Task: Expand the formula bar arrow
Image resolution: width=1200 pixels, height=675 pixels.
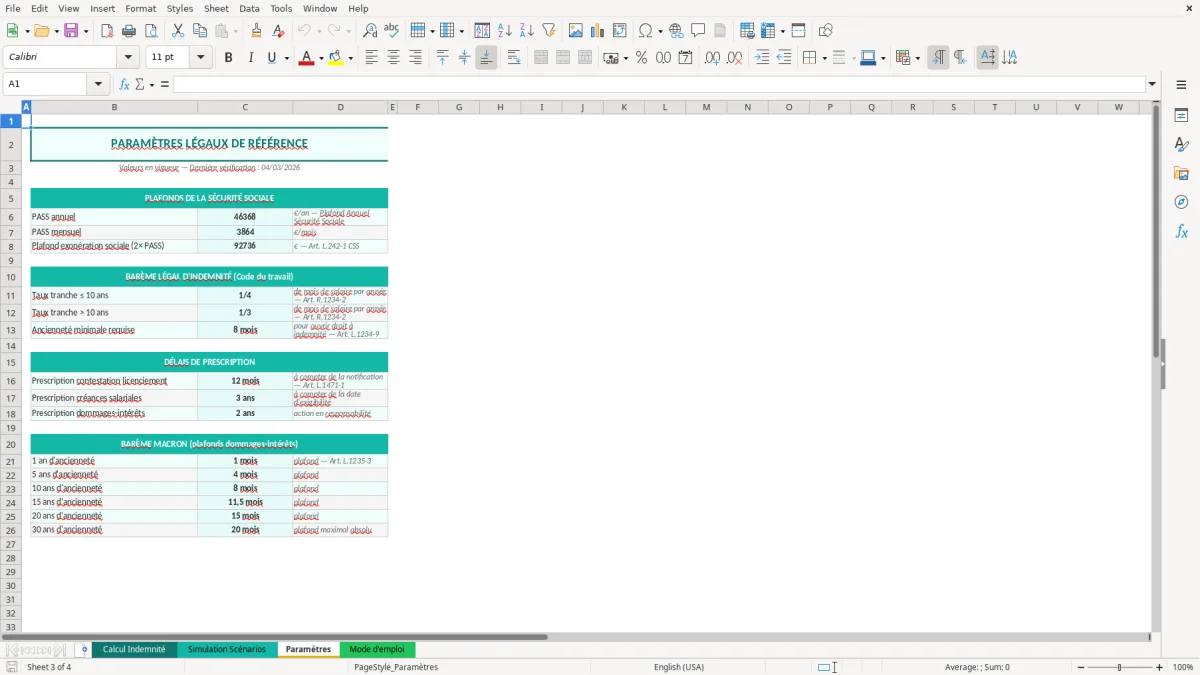Action: [x=1152, y=85]
